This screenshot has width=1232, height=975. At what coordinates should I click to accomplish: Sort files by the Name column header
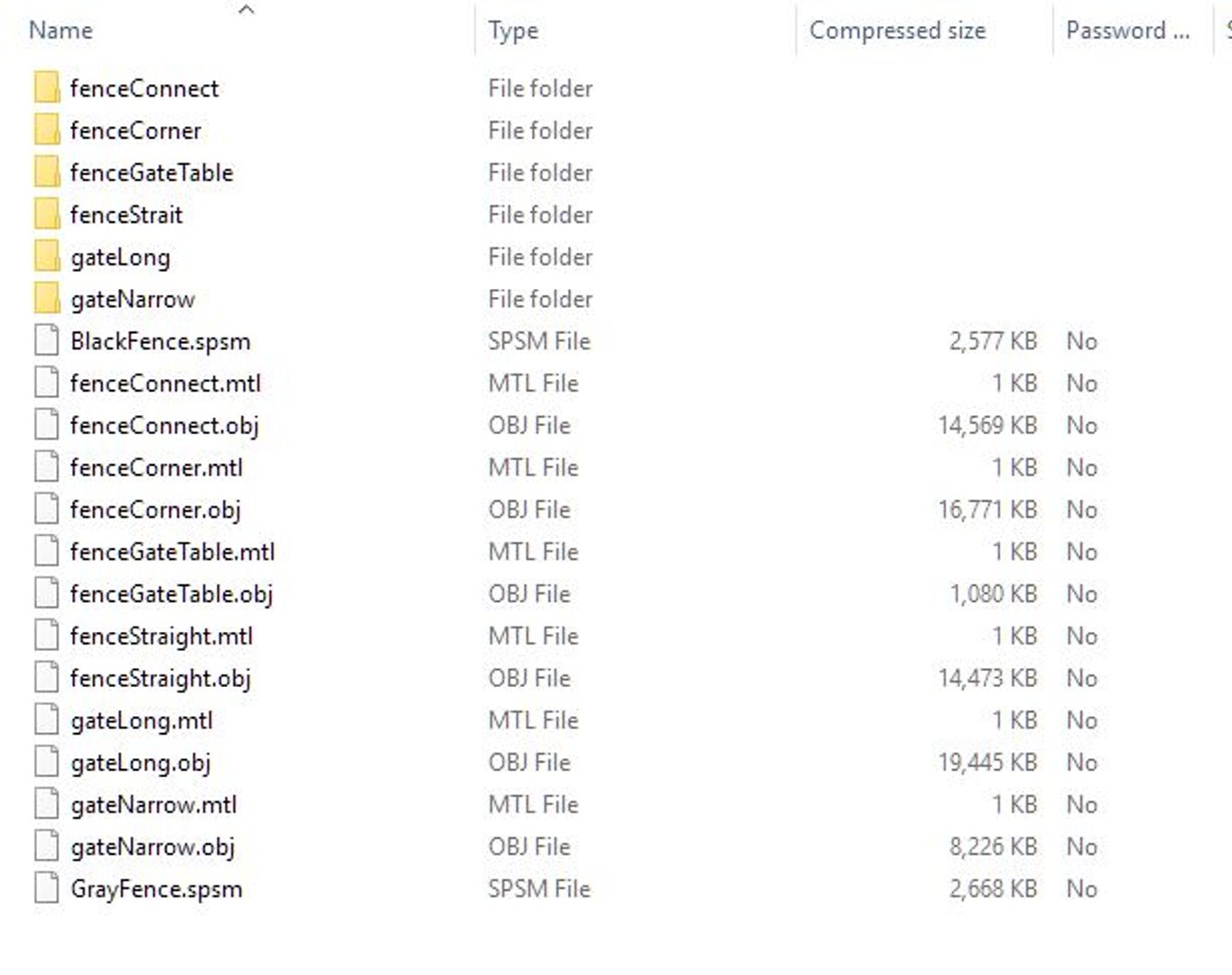click(61, 30)
